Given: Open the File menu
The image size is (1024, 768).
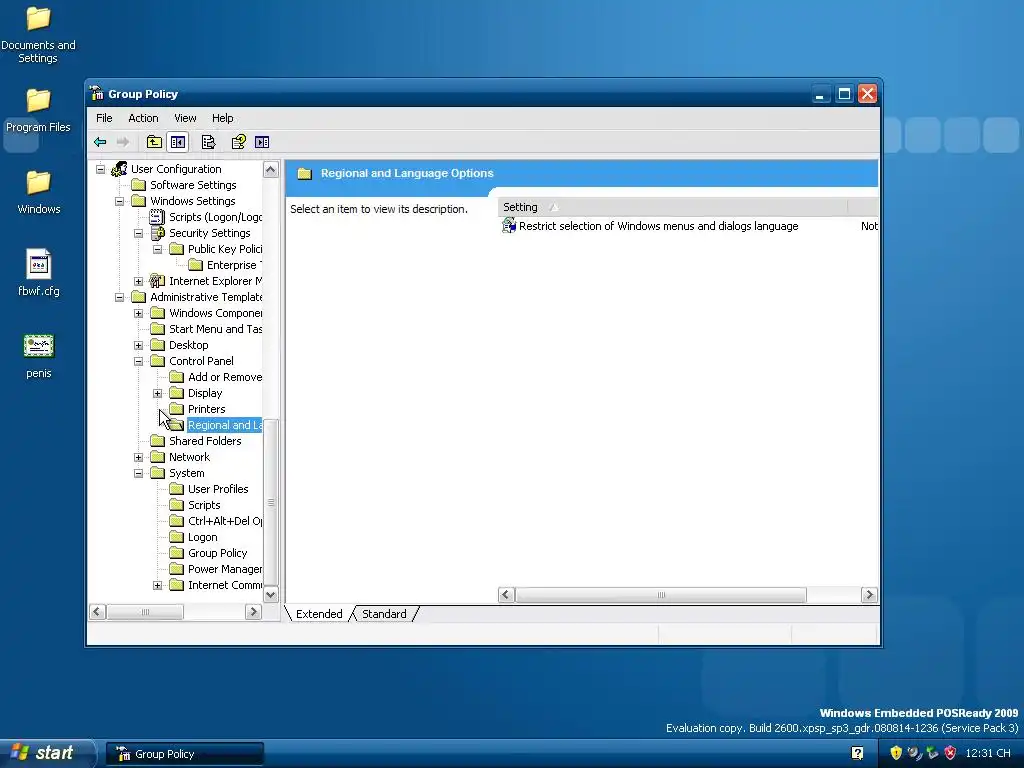Looking at the screenshot, I should click(x=104, y=118).
